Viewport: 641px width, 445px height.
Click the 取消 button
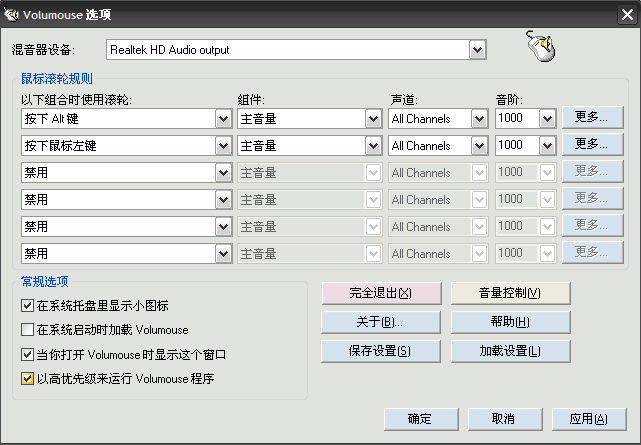click(x=505, y=419)
